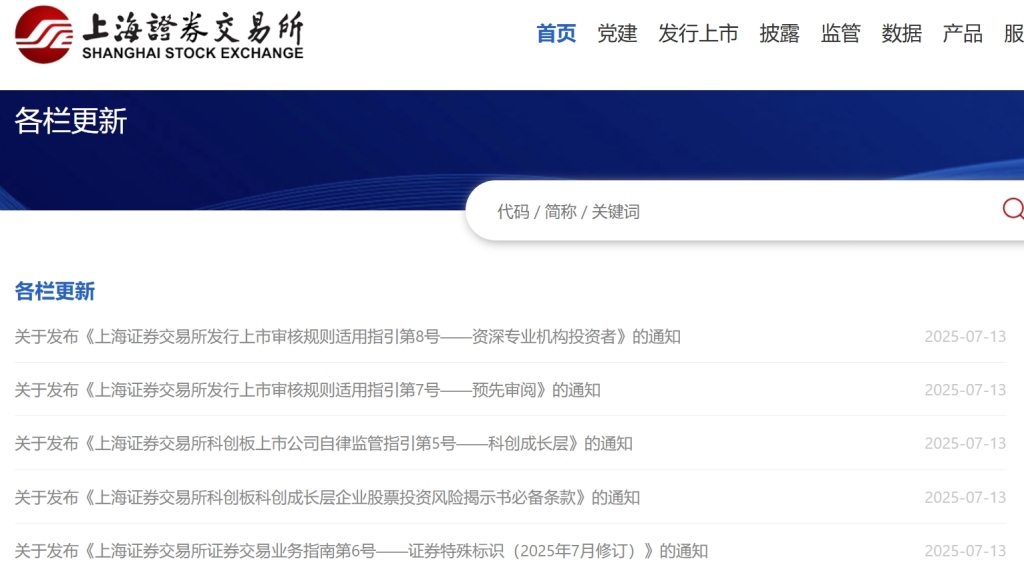Open the 党建 menu item

(x=617, y=33)
